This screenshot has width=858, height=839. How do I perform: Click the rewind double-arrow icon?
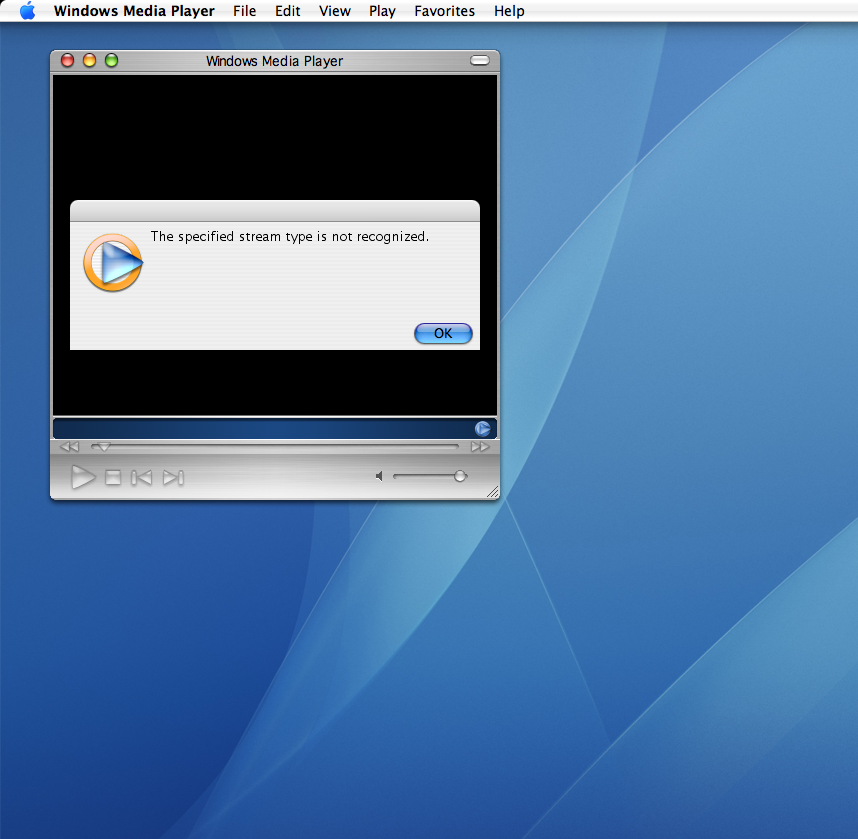click(x=69, y=447)
